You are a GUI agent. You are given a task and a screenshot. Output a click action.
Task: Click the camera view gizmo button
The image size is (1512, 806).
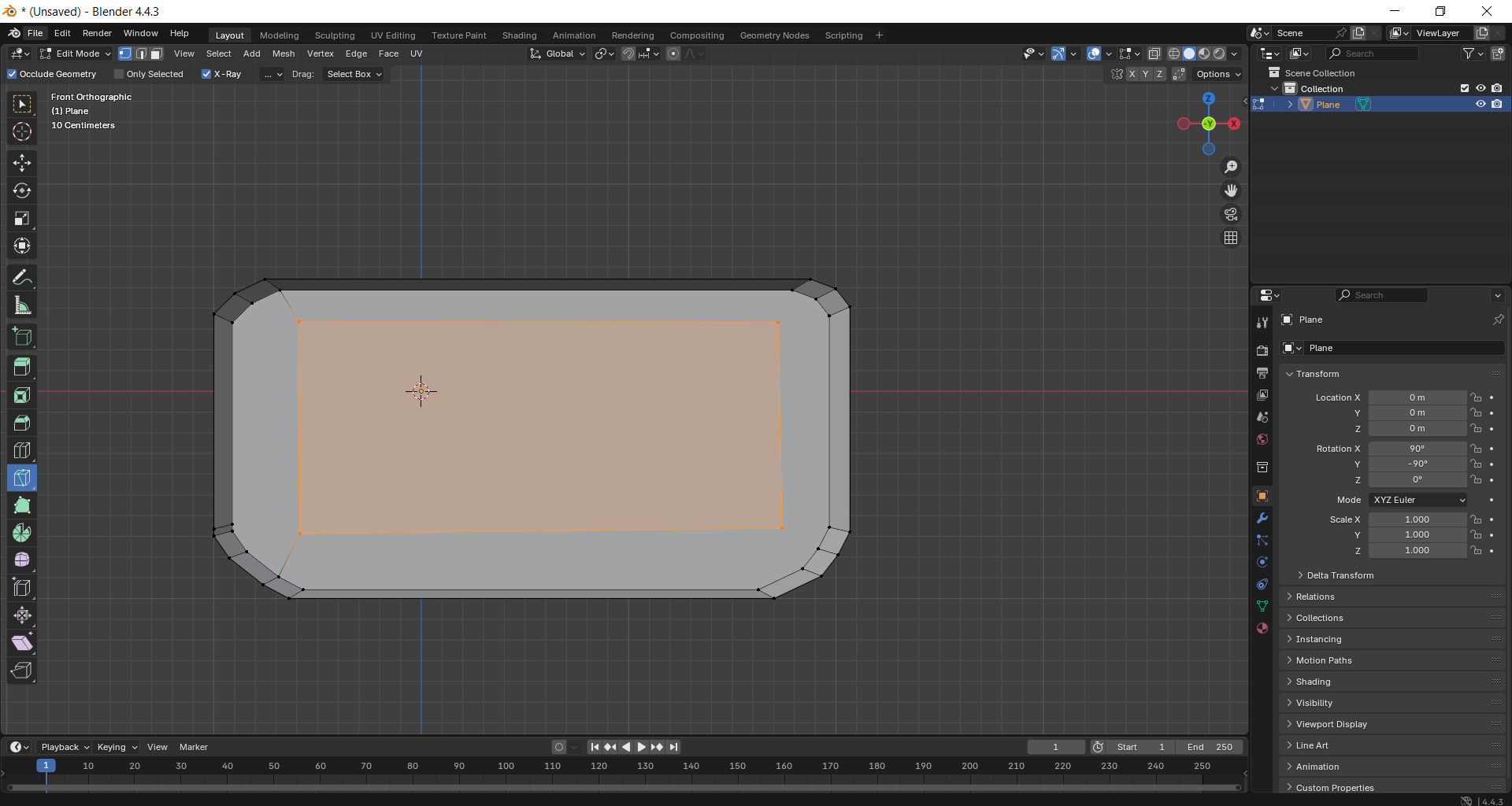(x=1231, y=214)
